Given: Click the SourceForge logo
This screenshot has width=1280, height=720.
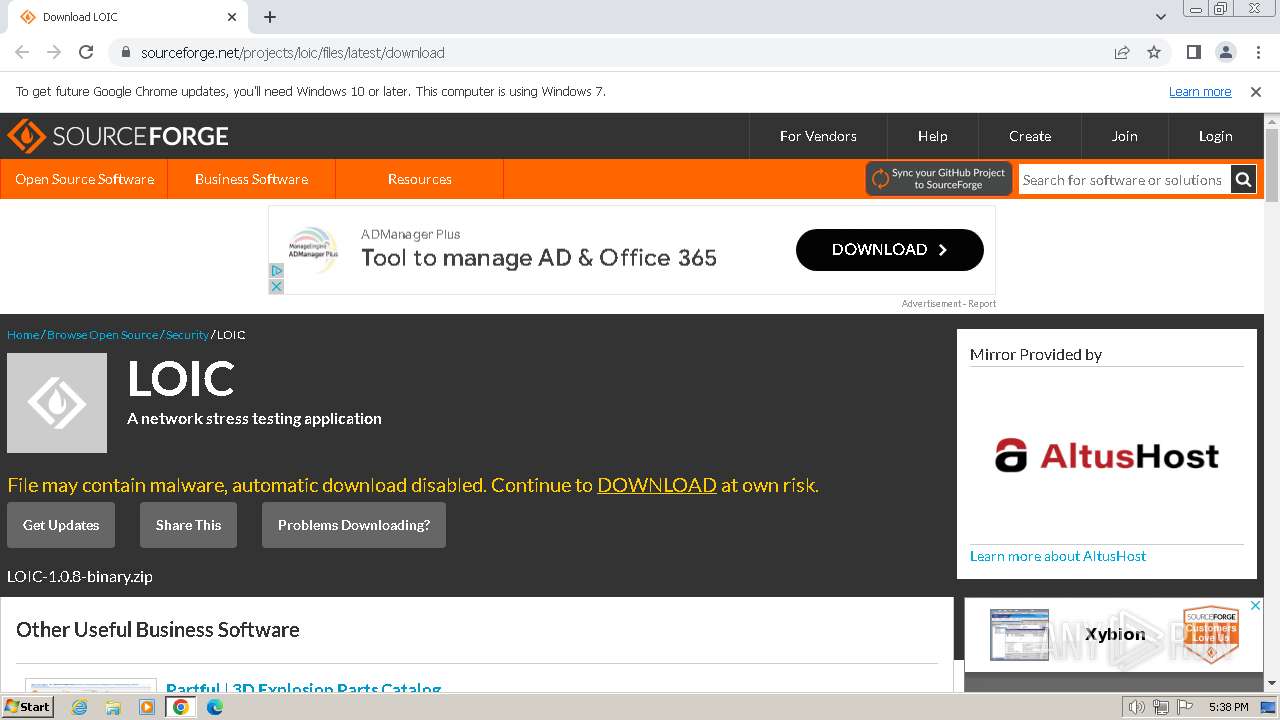Looking at the screenshot, I should pyautogui.click(x=118, y=136).
